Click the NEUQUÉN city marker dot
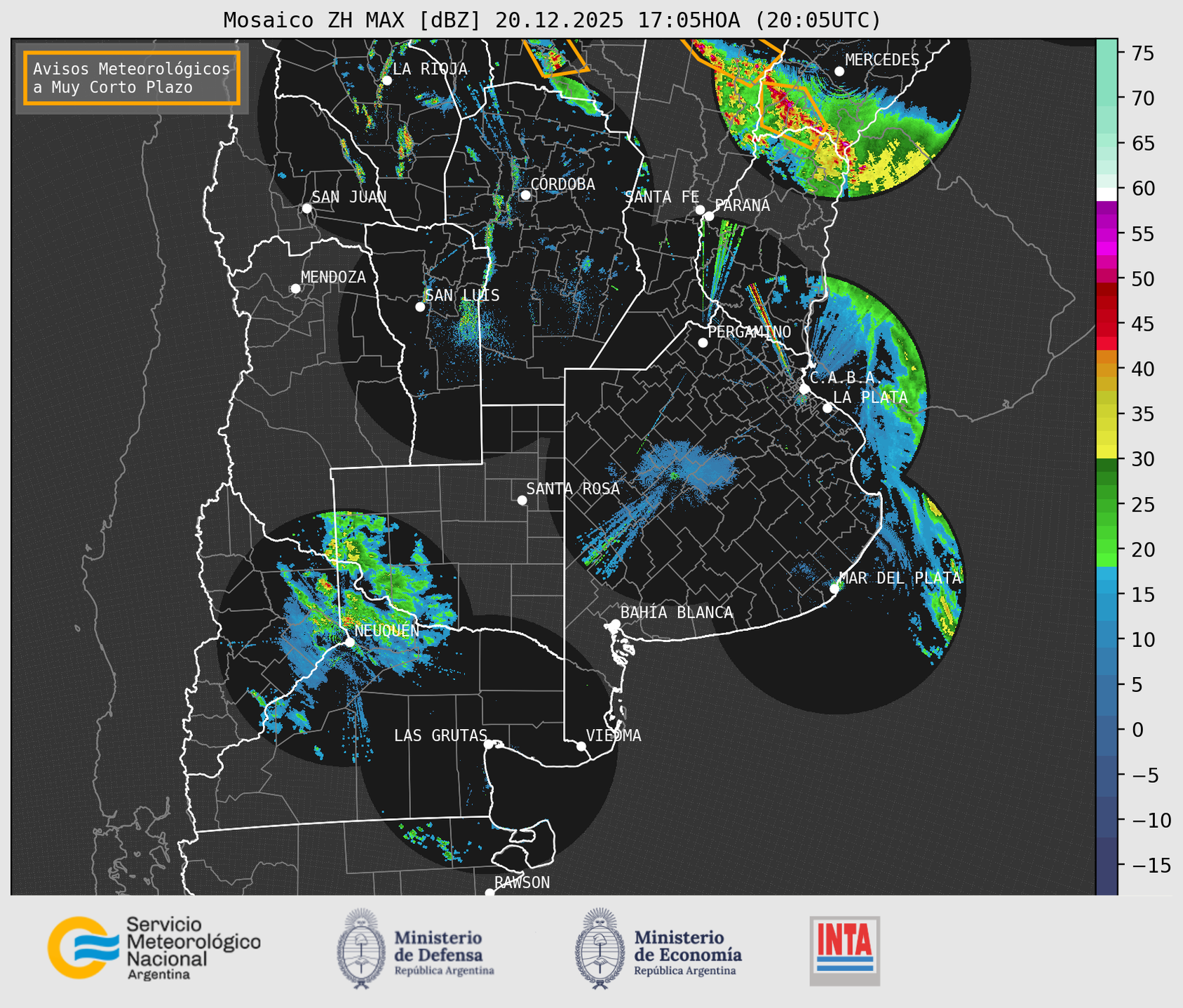 [349, 642]
